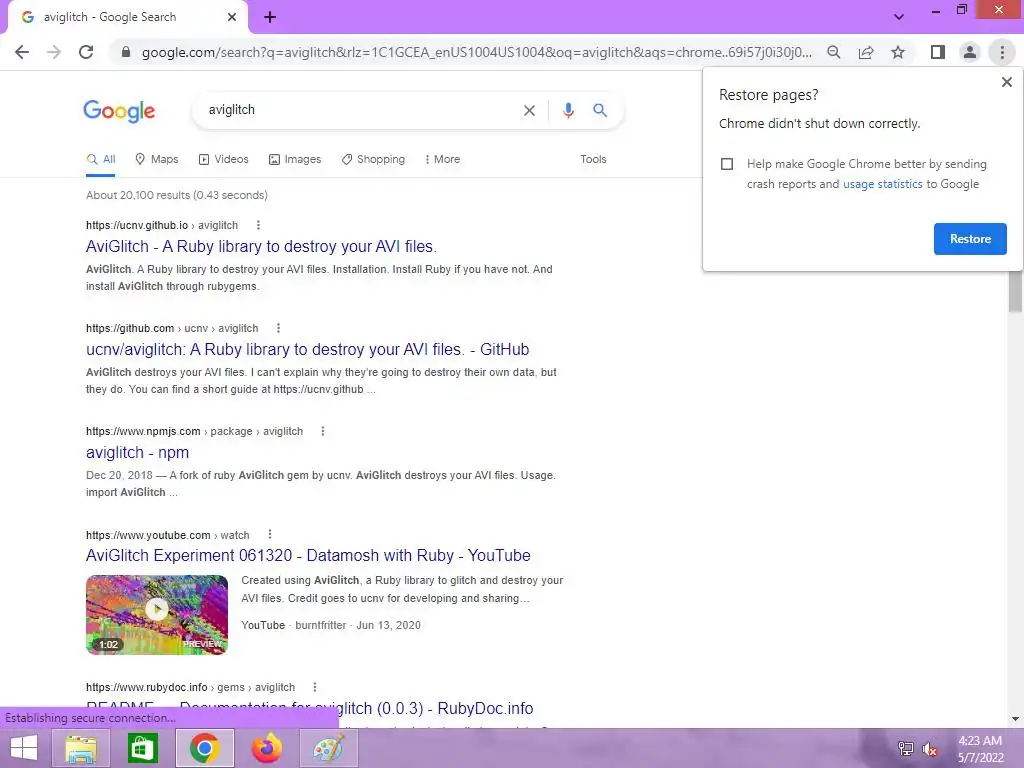Click the Chrome taskbar icon
This screenshot has height=768, width=1024.
[205, 748]
